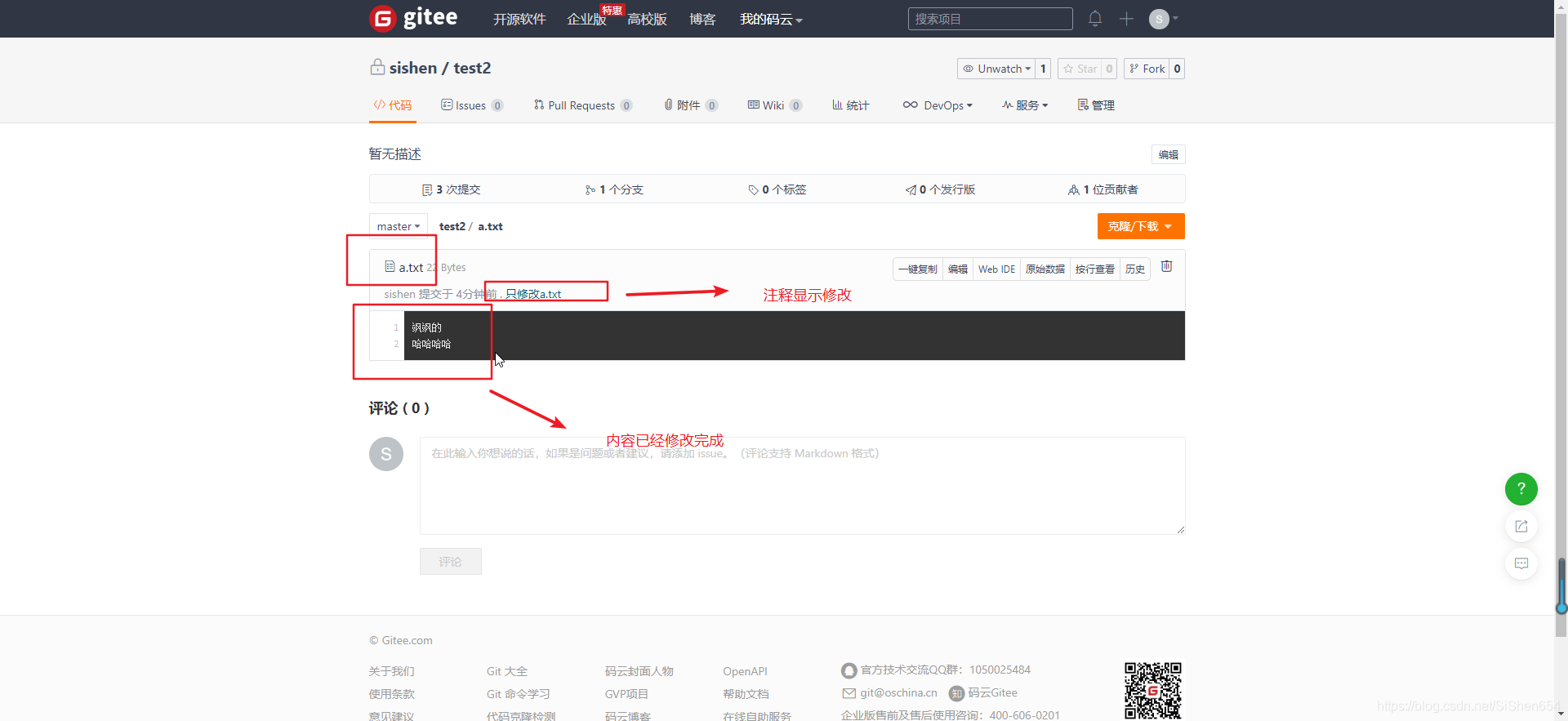The width and height of the screenshot is (1568, 721).
Task: Open the master branch selector
Action: tap(399, 226)
